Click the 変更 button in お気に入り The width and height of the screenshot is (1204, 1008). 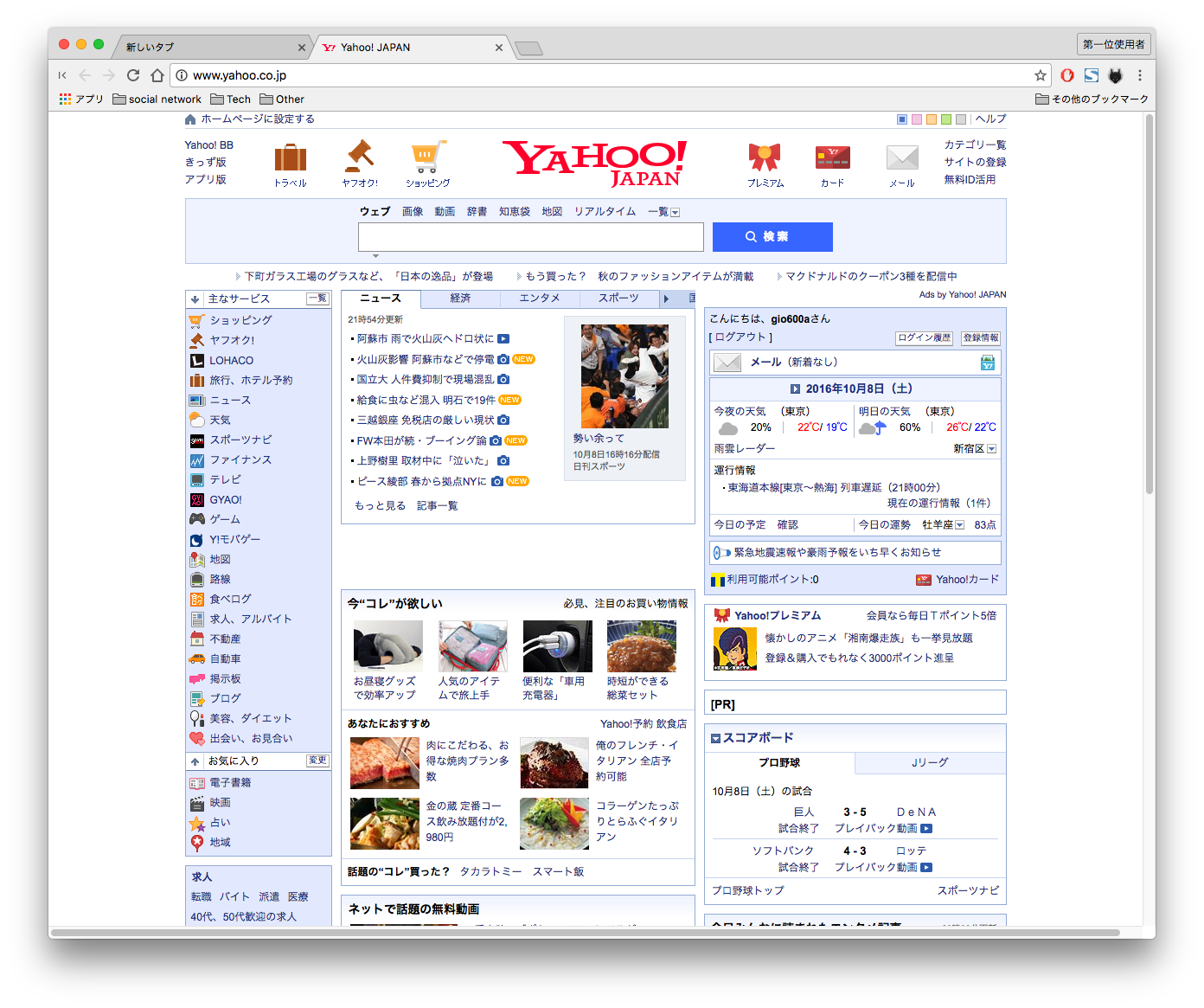coord(317,761)
